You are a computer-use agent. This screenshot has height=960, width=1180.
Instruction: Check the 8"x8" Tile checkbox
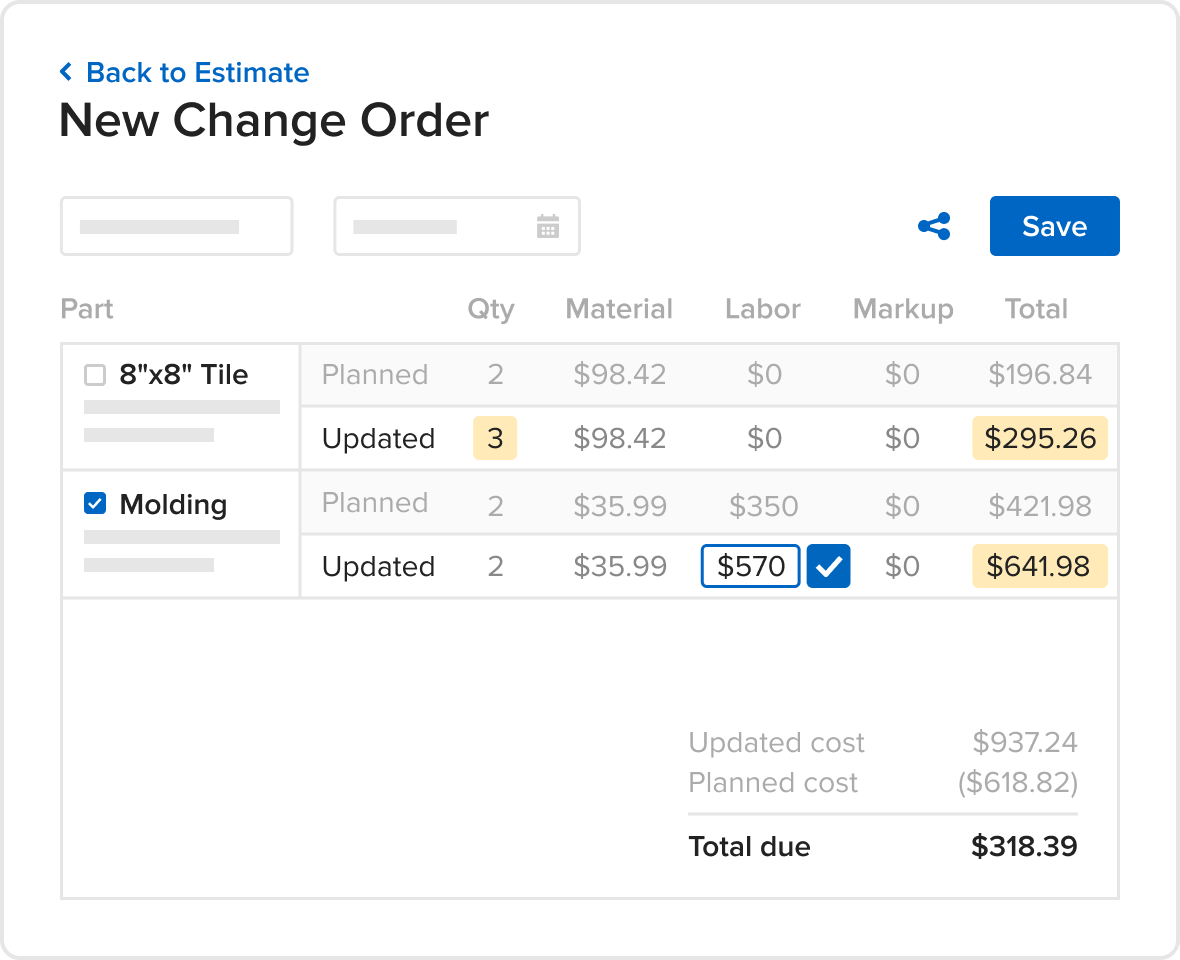[95, 375]
